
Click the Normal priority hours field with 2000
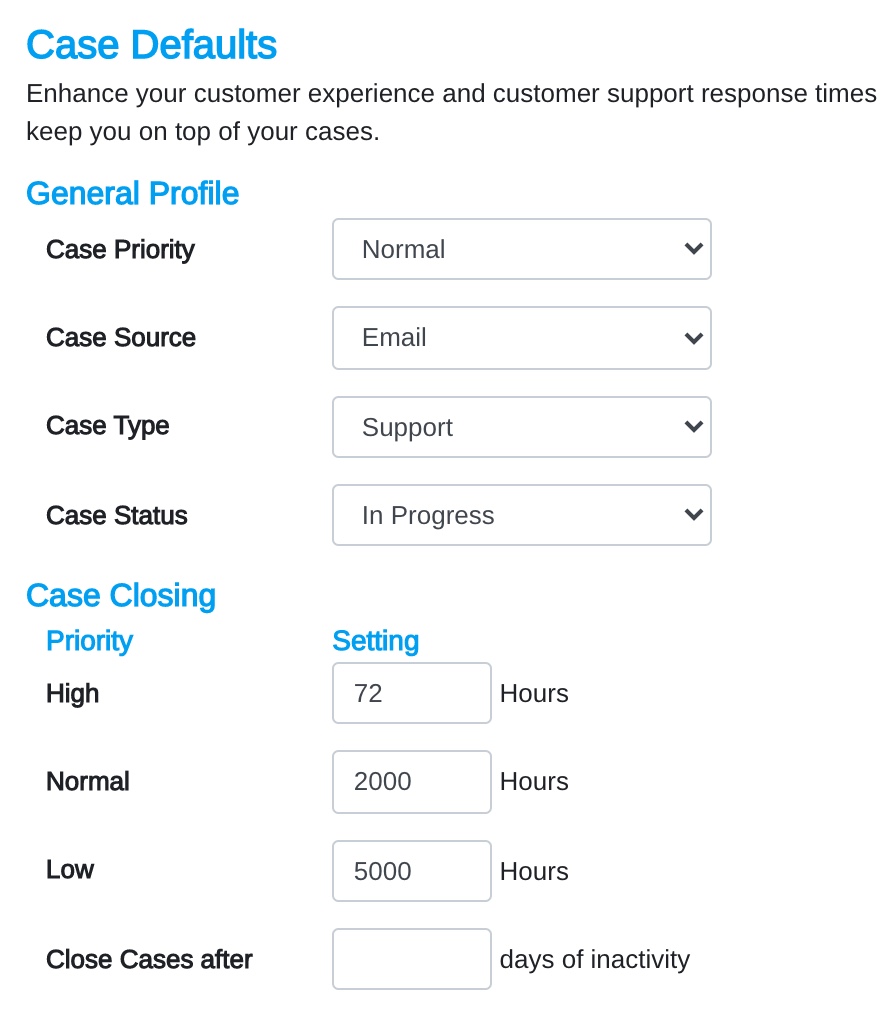(x=411, y=781)
